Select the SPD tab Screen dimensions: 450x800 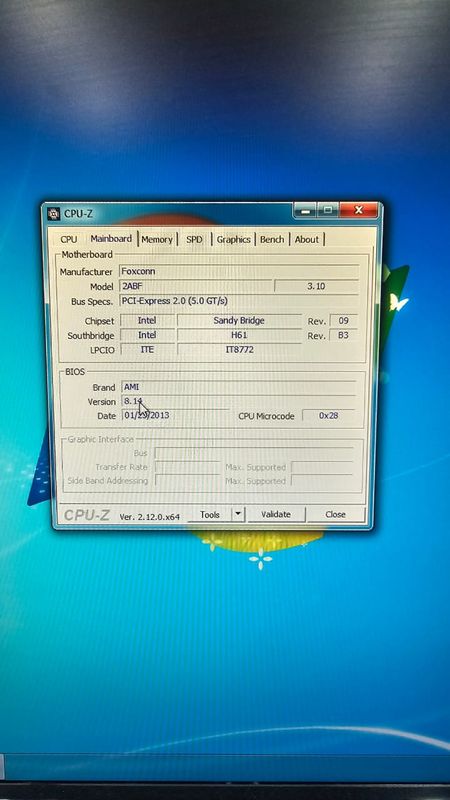pyautogui.click(x=194, y=239)
